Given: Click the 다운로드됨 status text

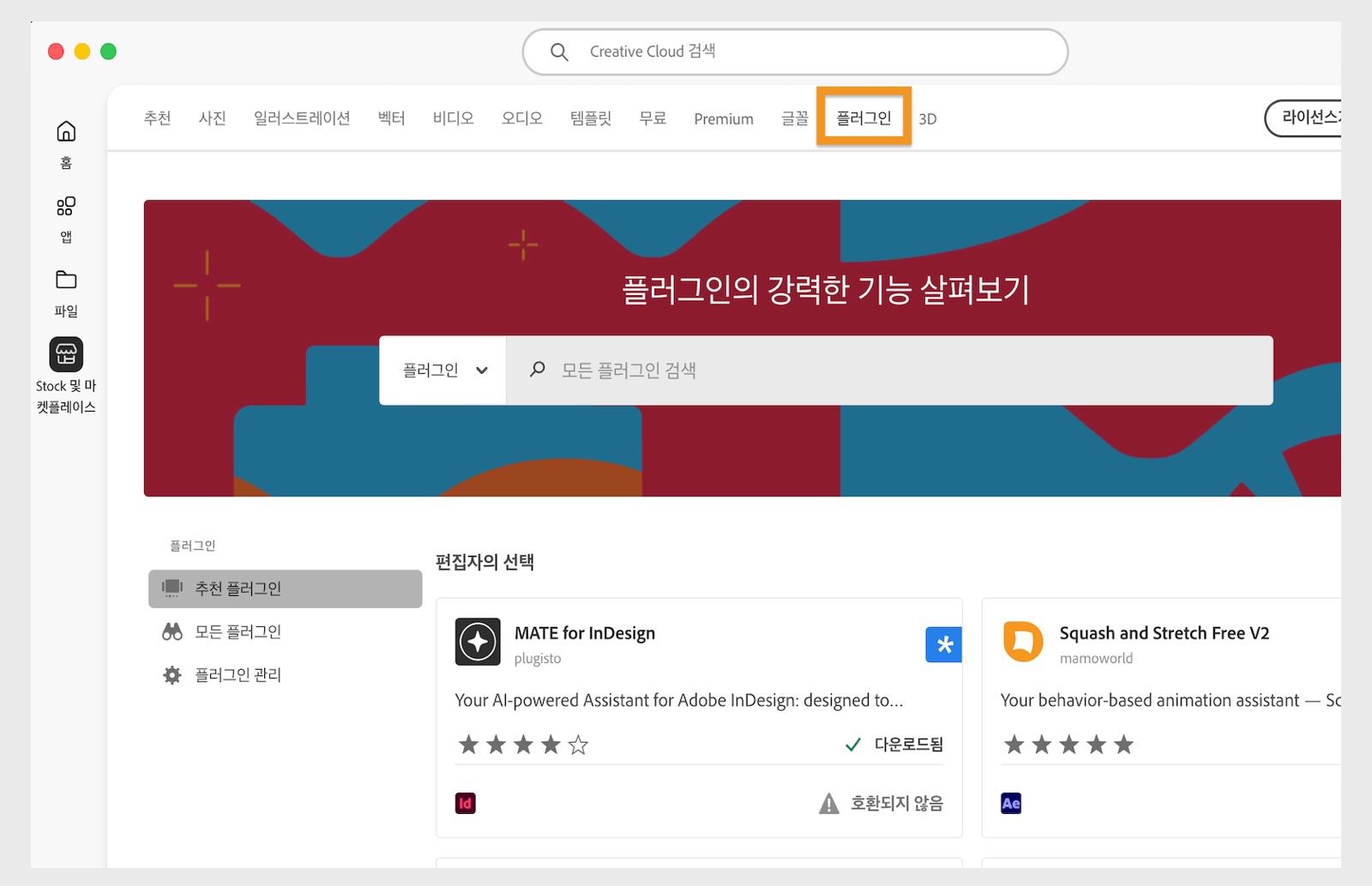Looking at the screenshot, I should pos(909,744).
